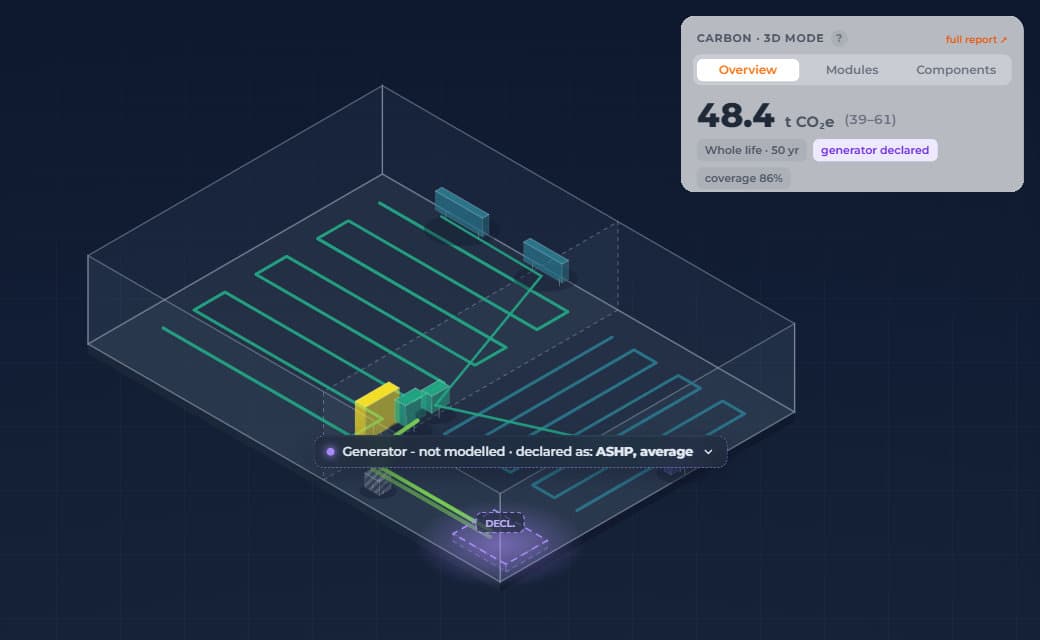The width and height of the screenshot is (1040, 640).
Task: Switch to the Components tab
Action: point(956,70)
